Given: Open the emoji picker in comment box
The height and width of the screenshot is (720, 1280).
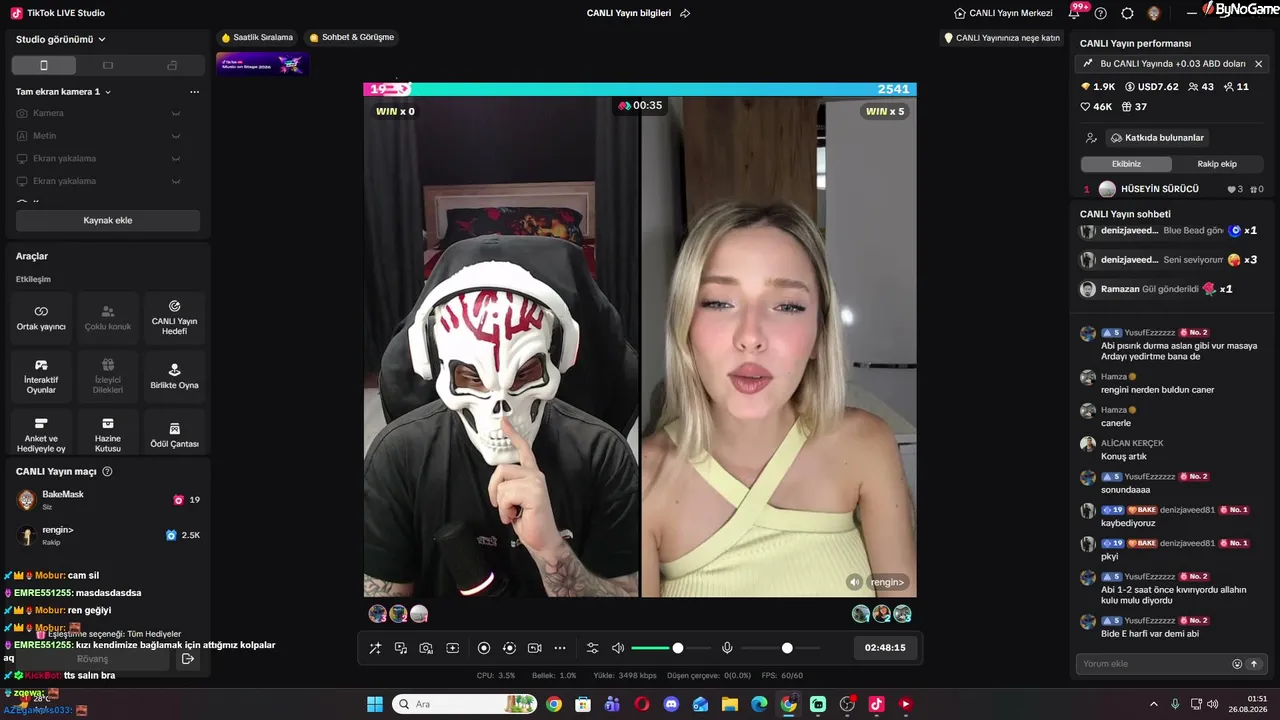Looking at the screenshot, I should pos(1237,664).
